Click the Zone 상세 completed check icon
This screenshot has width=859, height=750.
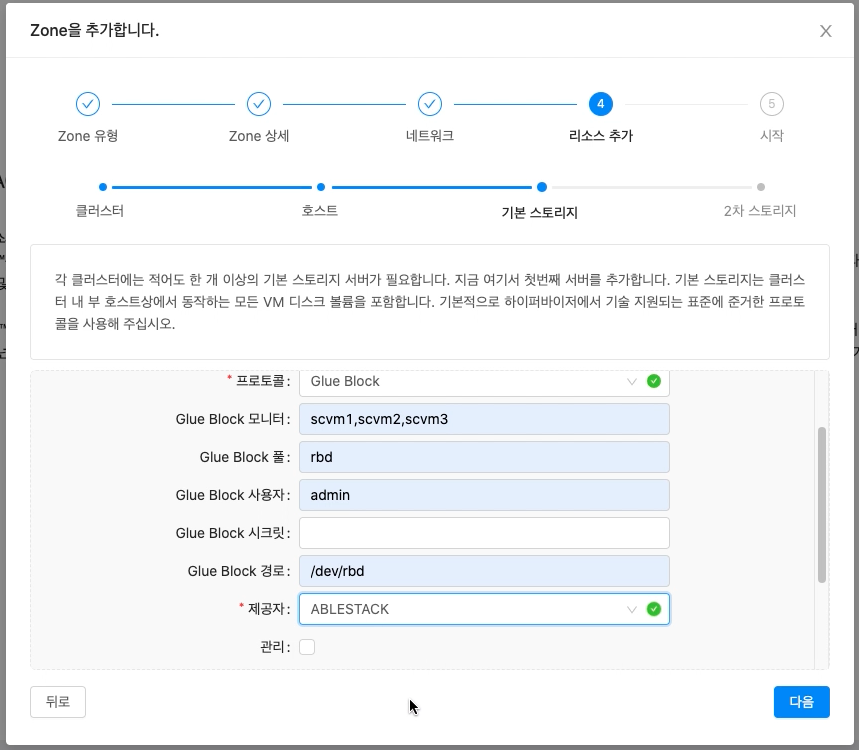click(x=258, y=104)
